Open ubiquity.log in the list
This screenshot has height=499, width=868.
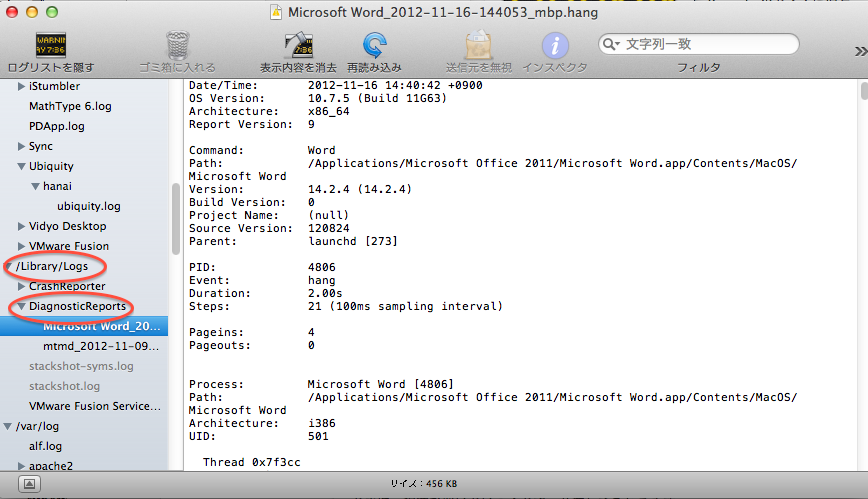[x=89, y=206]
